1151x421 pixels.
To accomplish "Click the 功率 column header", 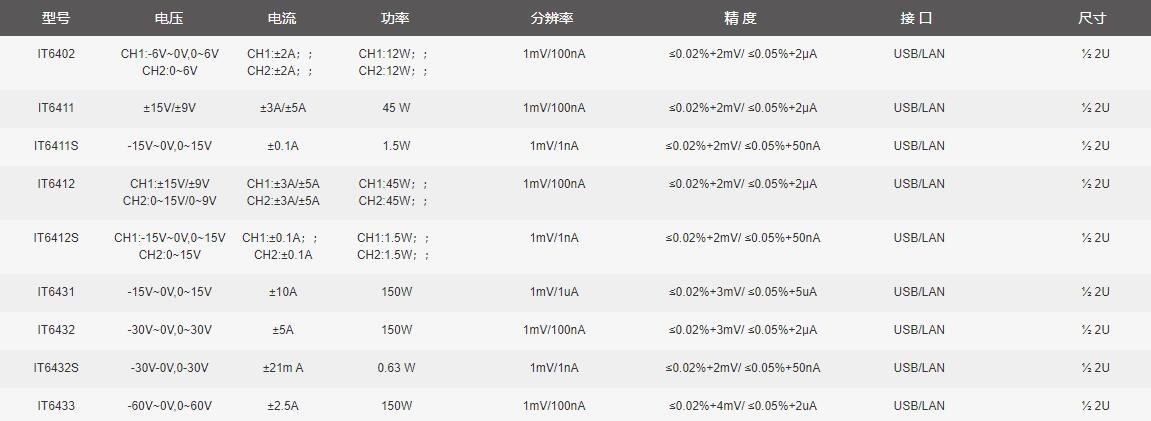I will pyautogui.click(x=396, y=18).
